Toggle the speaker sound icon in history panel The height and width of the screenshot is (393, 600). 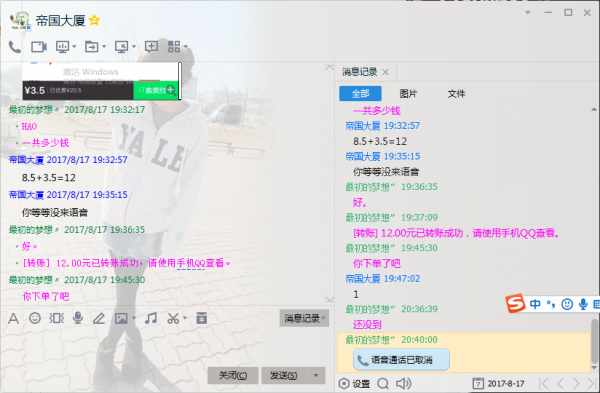point(404,383)
